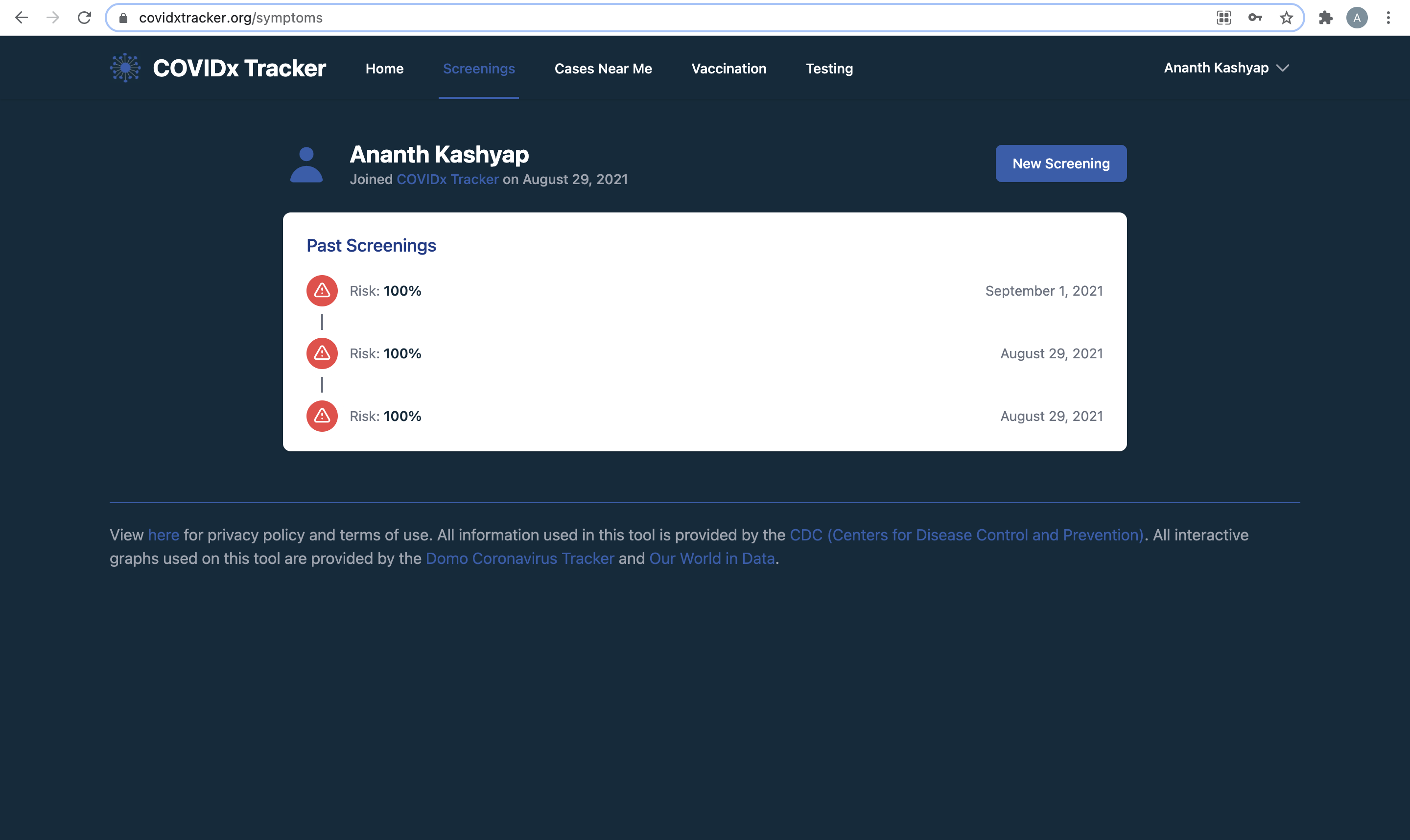Open Chrome three-dot menu

[1388, 18]
